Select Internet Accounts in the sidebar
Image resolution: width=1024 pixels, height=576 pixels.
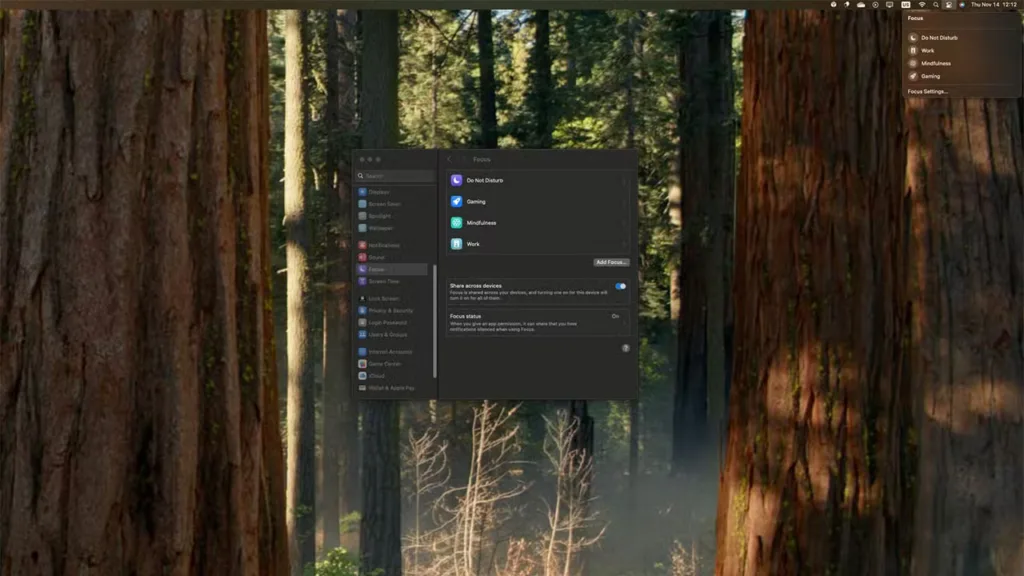pos(392,351)
